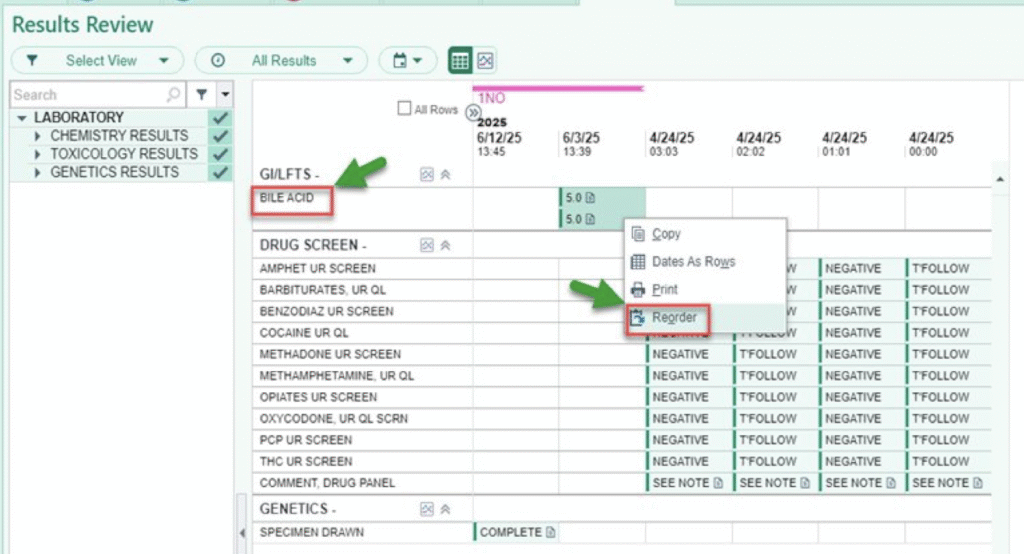1024x554 pixels.
Task: Open the Select View dropdown
Action: 97,61
